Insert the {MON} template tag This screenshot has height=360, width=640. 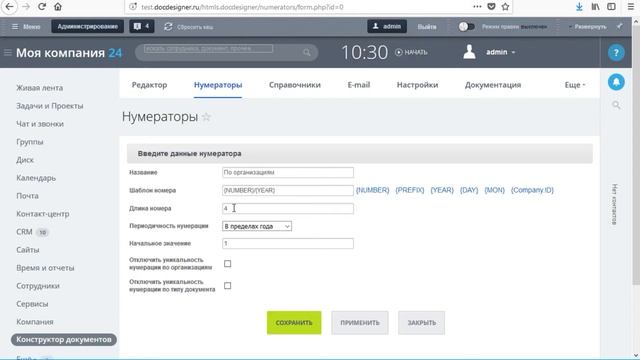tap(494, 190)
